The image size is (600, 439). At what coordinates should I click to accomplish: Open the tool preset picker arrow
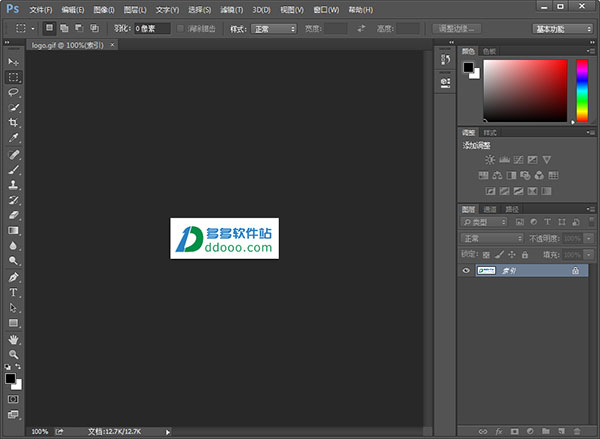pos(33,29)
